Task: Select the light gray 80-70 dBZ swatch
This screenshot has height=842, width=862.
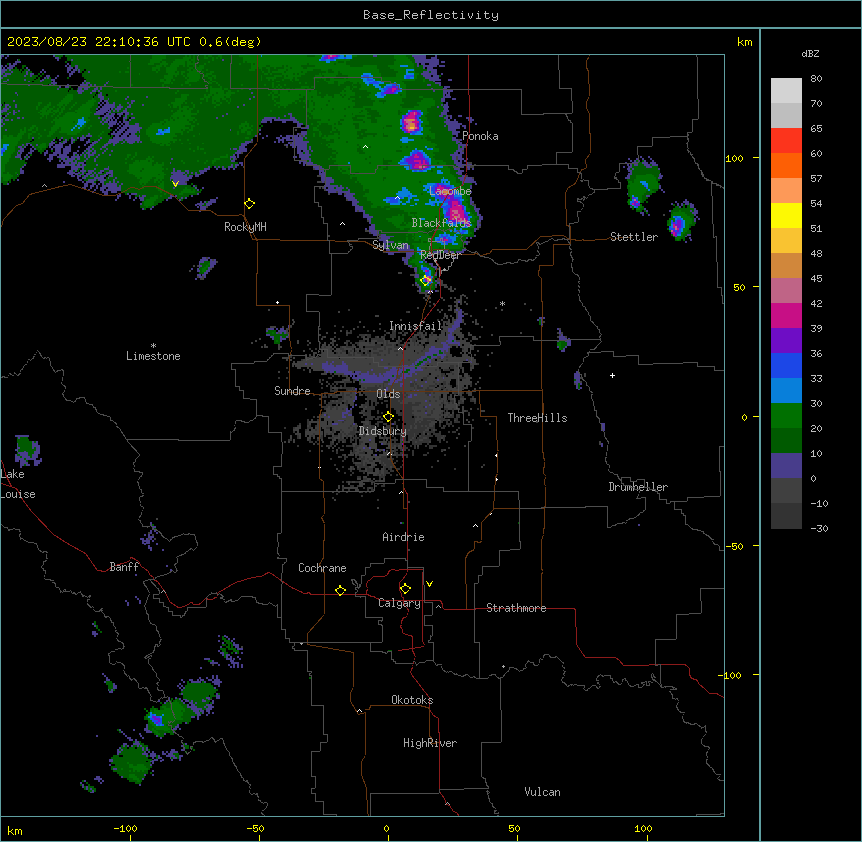Action: [x=786, y=91]
